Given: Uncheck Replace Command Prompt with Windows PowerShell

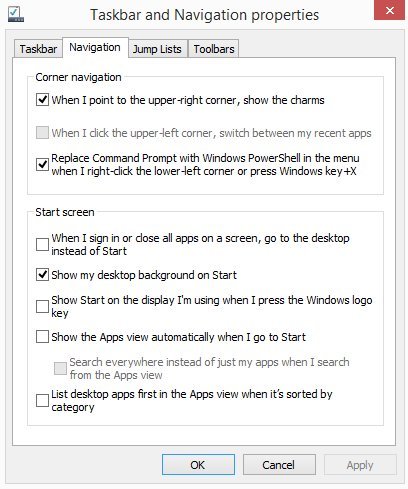Looking at the screenshot, I should point(42,164).
